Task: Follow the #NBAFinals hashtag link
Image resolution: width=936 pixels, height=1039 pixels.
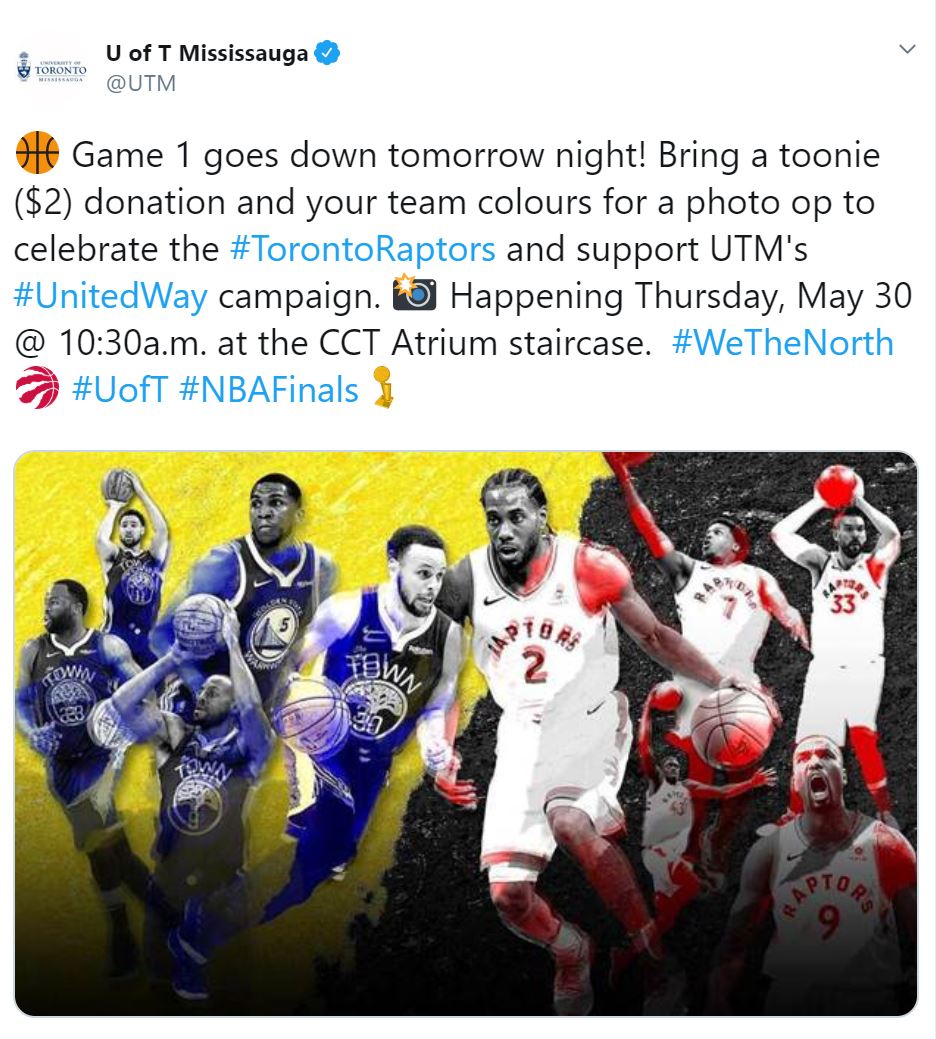Action: [x=268, y=390]
